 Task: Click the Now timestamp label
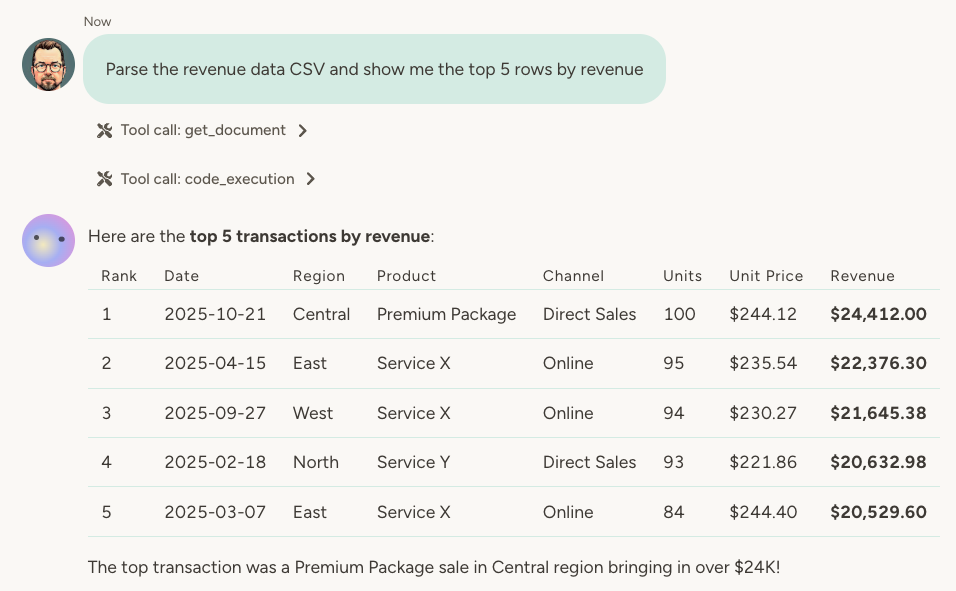[x=98, y=21]
